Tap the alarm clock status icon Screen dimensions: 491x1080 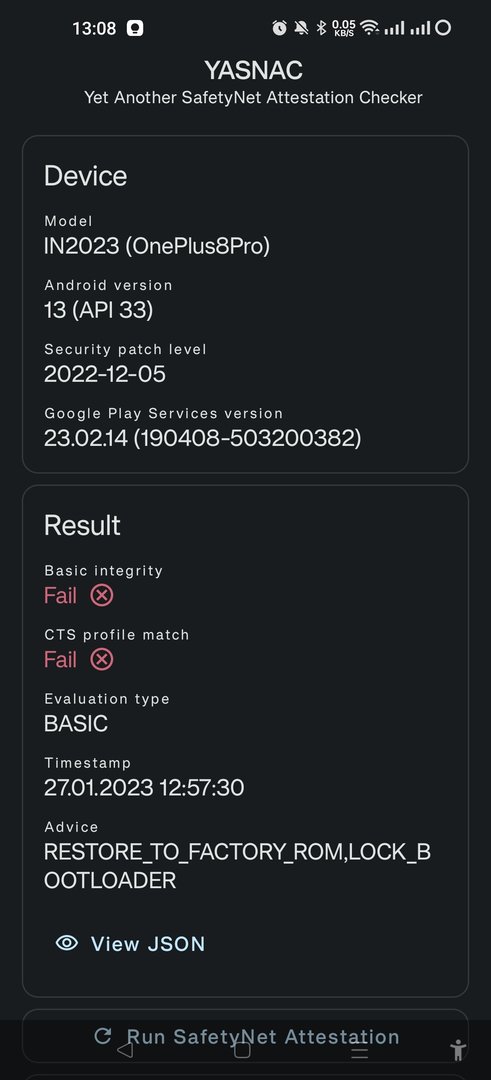tap(279, 28)
